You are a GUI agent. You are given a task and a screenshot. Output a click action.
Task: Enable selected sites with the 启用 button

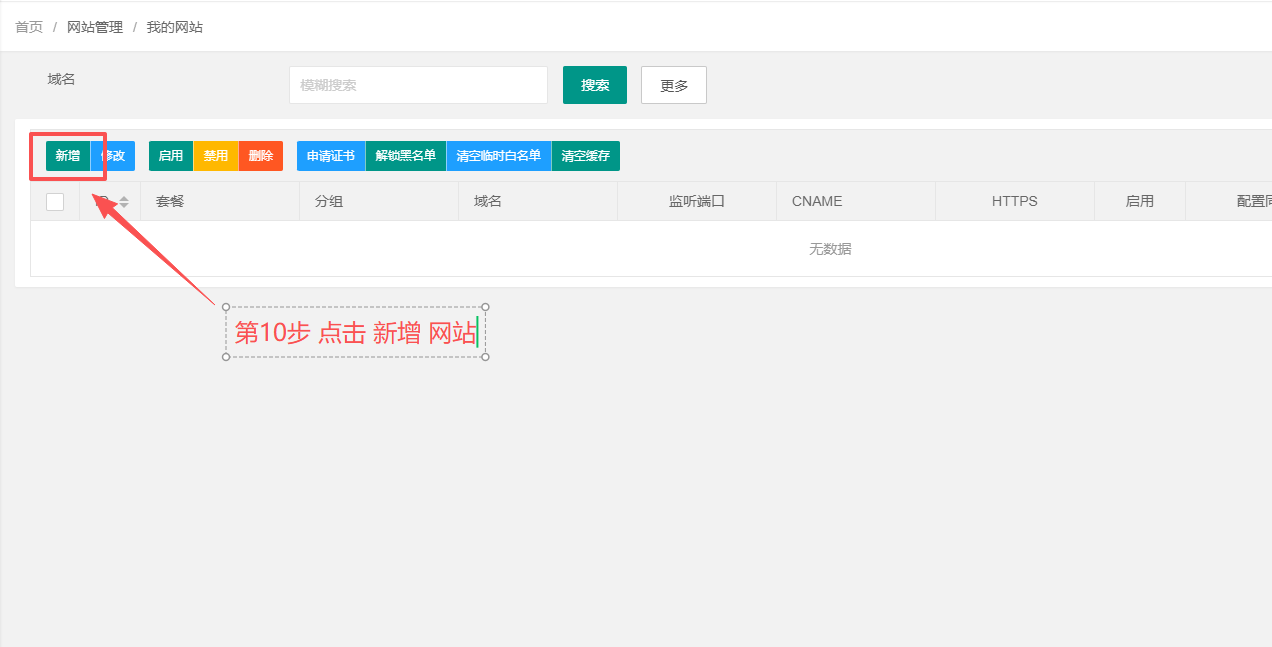[171, 156]
